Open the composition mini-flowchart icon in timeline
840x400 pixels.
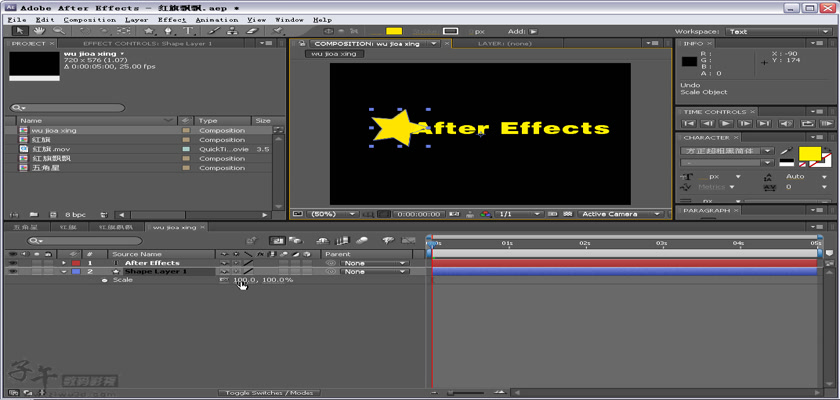click(x=251, y=241)
